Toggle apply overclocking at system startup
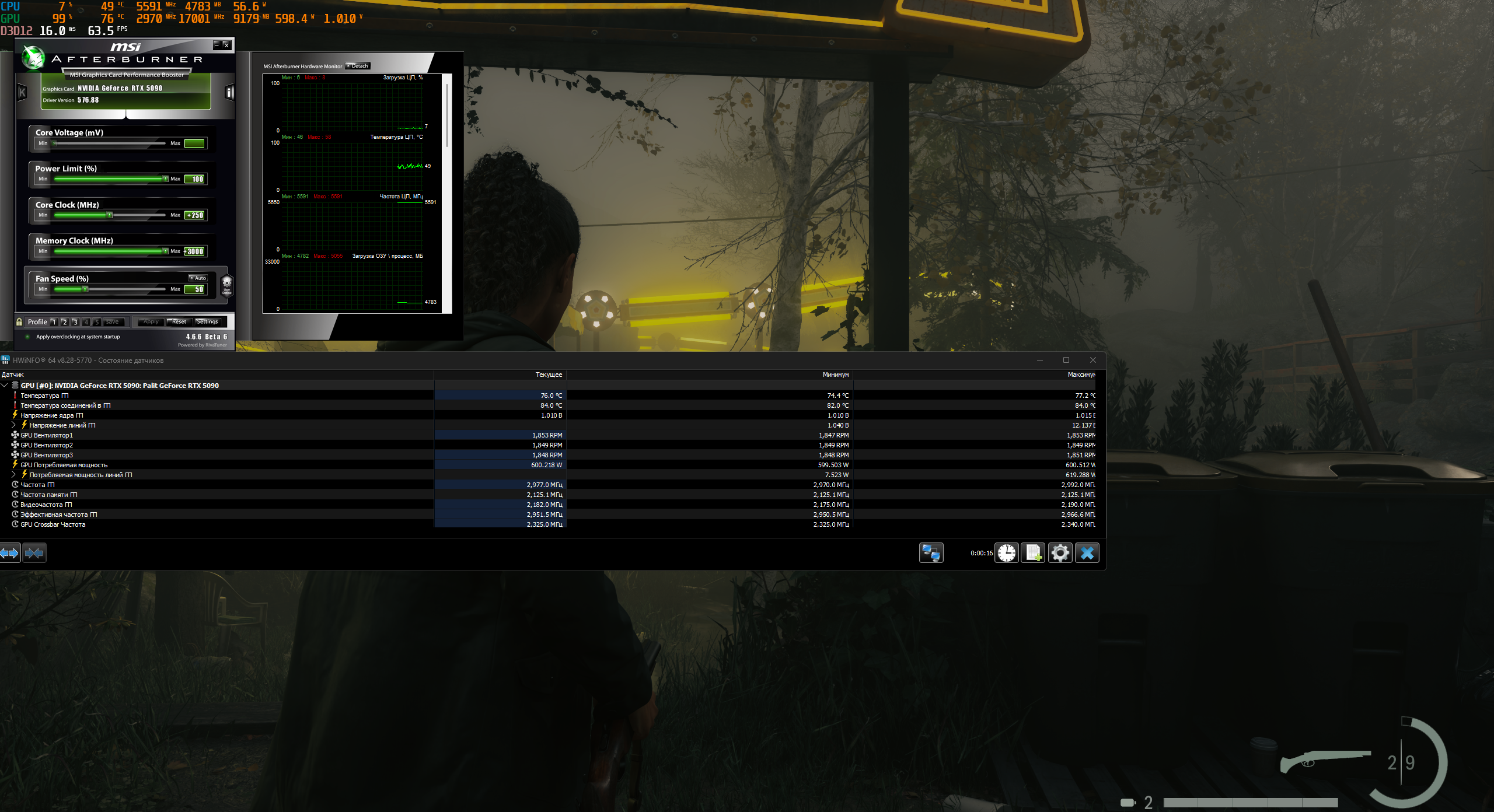This screenshot has height=812, width=1494. [x=27, y=337]
